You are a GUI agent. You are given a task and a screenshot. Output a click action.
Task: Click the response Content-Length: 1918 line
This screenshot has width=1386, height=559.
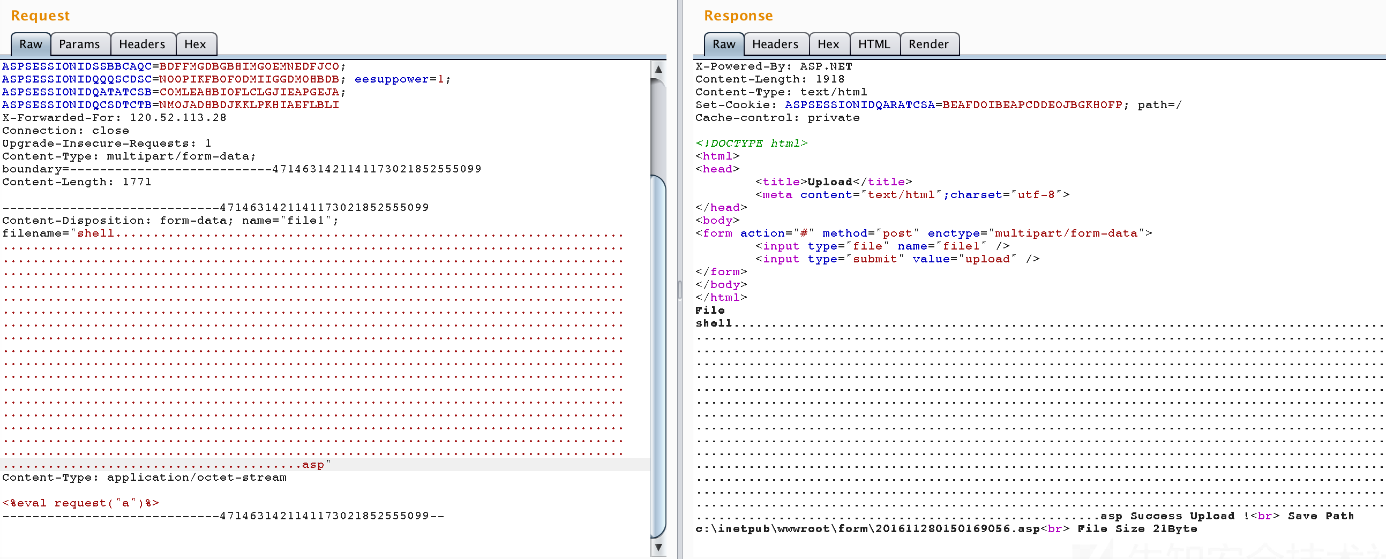[x=770, y=79]
